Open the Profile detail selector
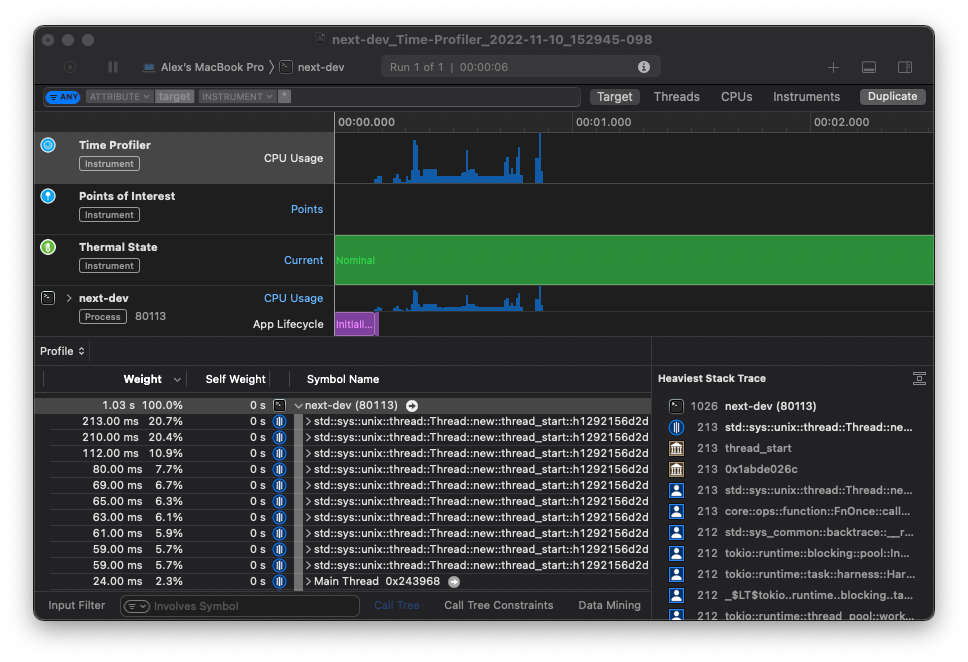Viewport: 968px width, 662px height. click(x=62, y=351)
